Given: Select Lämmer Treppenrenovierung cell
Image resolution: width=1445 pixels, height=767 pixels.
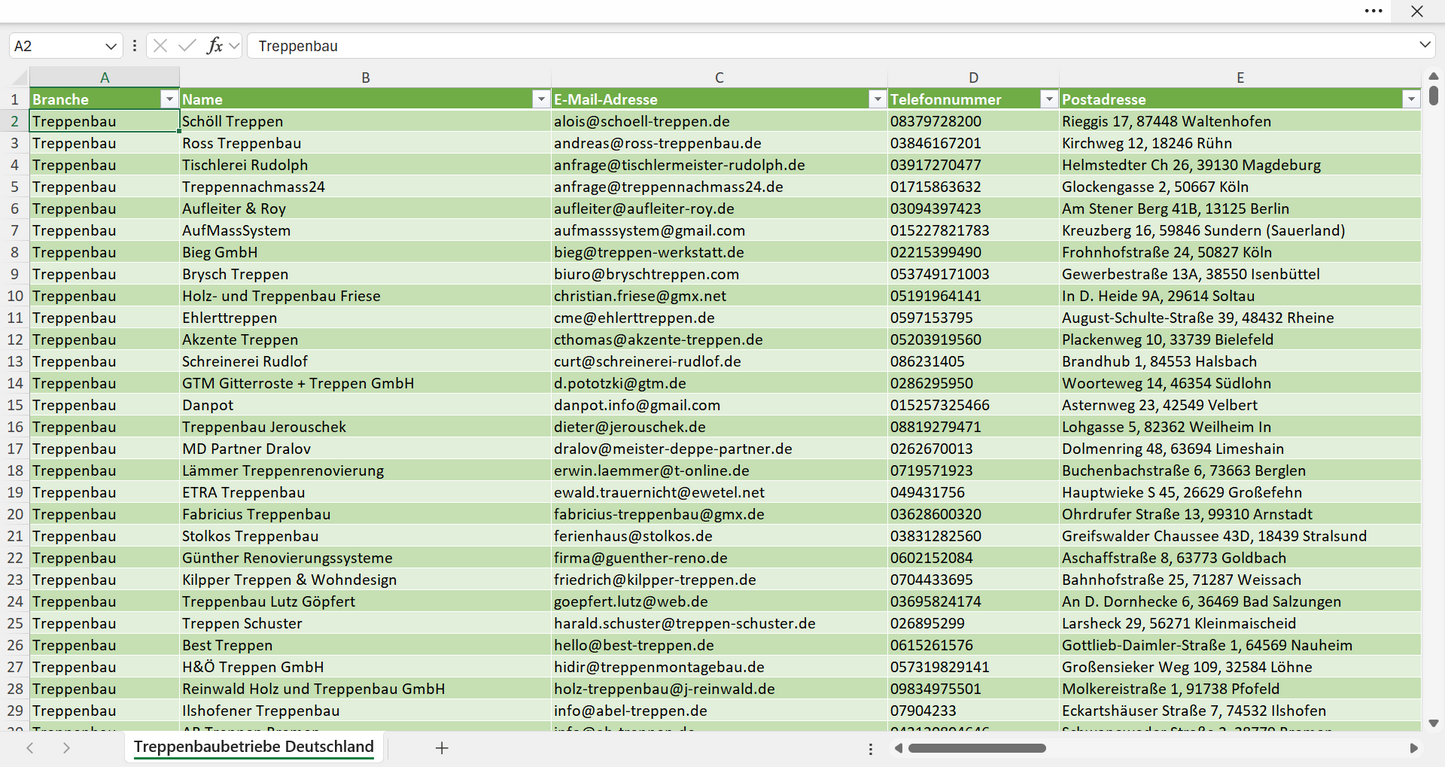Looking at the screenshot, I should click(366, 470).
